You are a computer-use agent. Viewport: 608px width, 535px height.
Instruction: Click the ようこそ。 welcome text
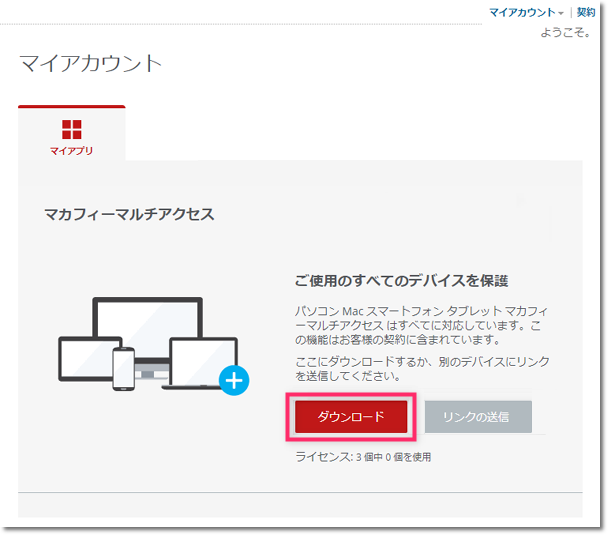[x=566, y=32]
